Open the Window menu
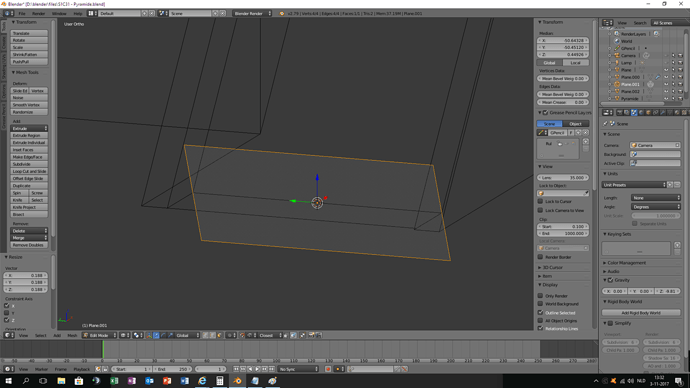 pyautogui.click(x=59, y=14)
